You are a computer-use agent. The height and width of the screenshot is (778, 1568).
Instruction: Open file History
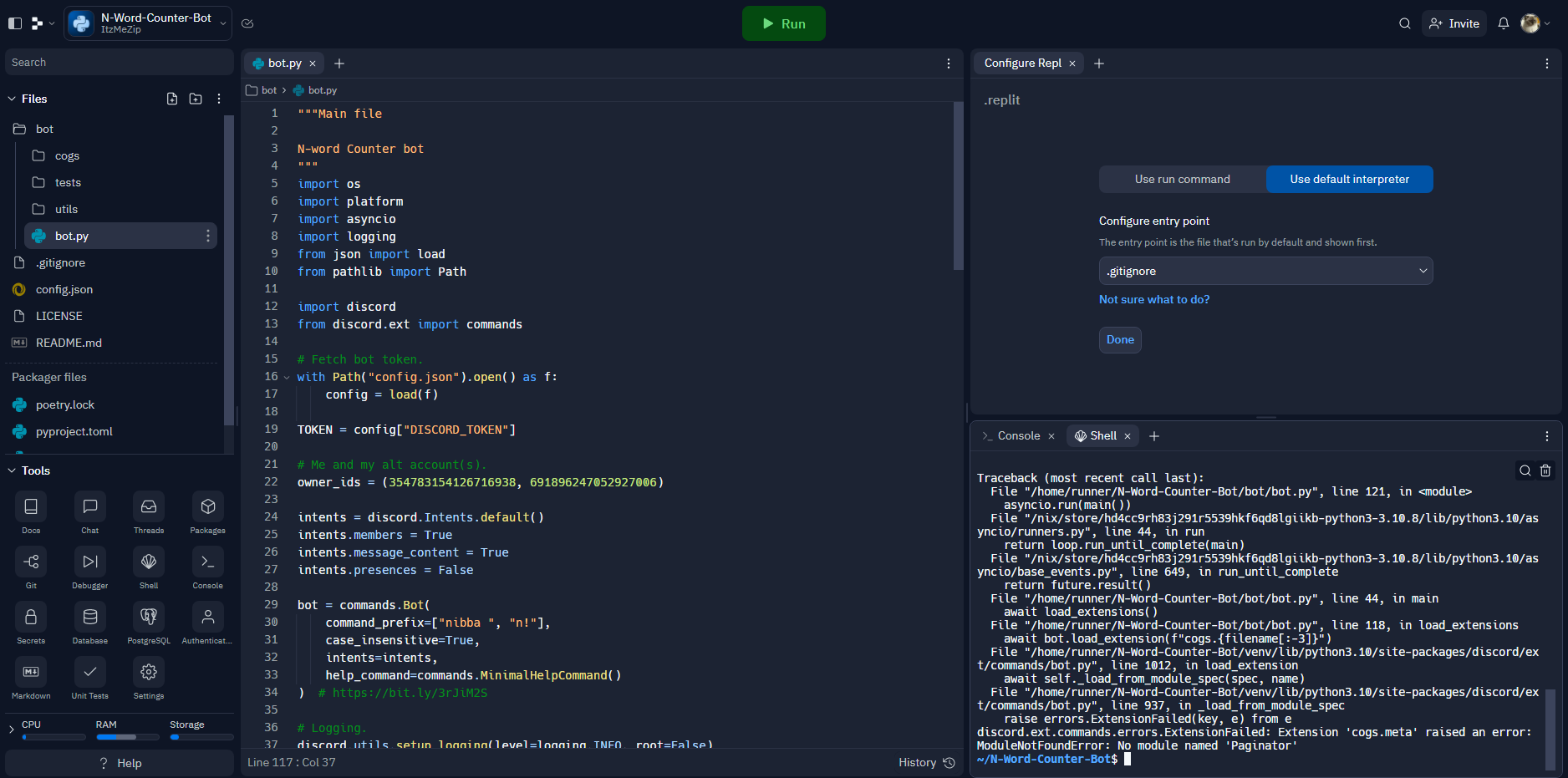(926, 762)
